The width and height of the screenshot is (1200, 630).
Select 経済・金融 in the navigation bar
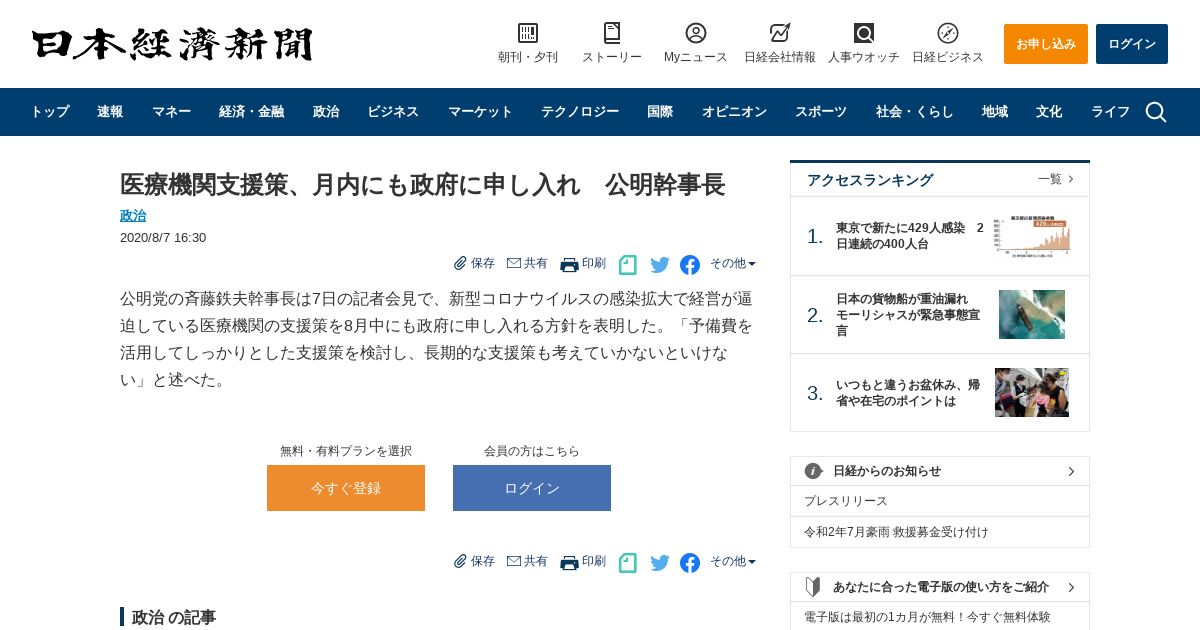[251, 112]
